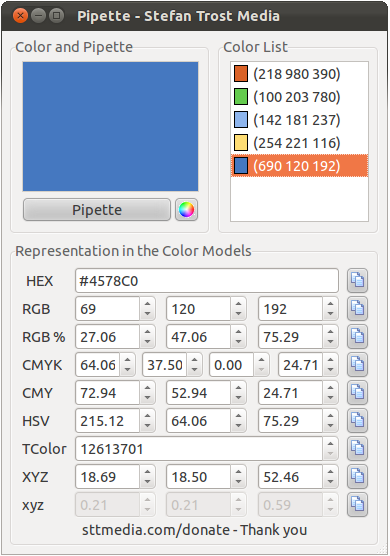Increase the RGB % value 27.06
The width and height of the screenshot is (390, 556).
147,332
